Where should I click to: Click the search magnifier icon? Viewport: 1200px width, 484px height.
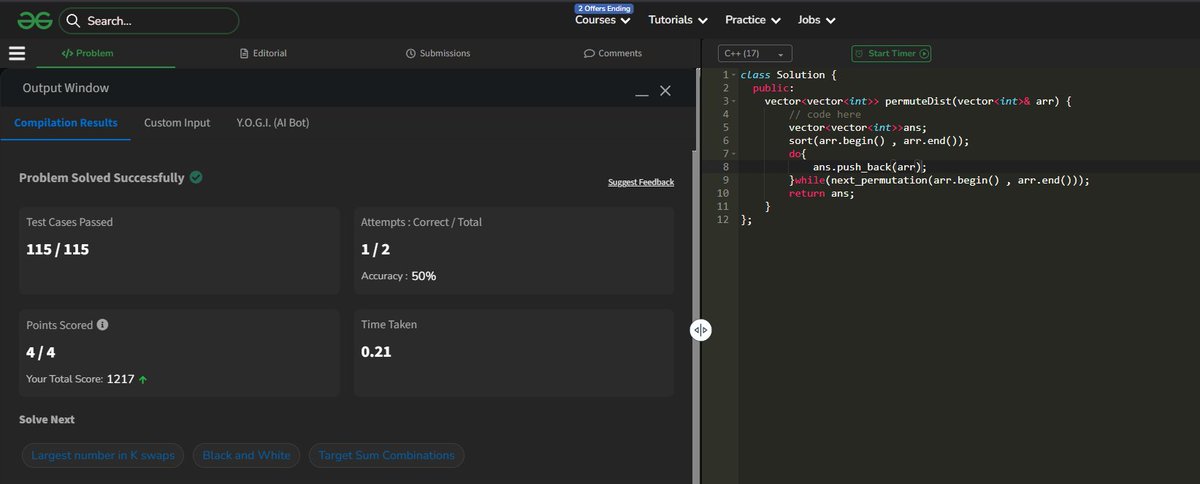tap(74, 20)
